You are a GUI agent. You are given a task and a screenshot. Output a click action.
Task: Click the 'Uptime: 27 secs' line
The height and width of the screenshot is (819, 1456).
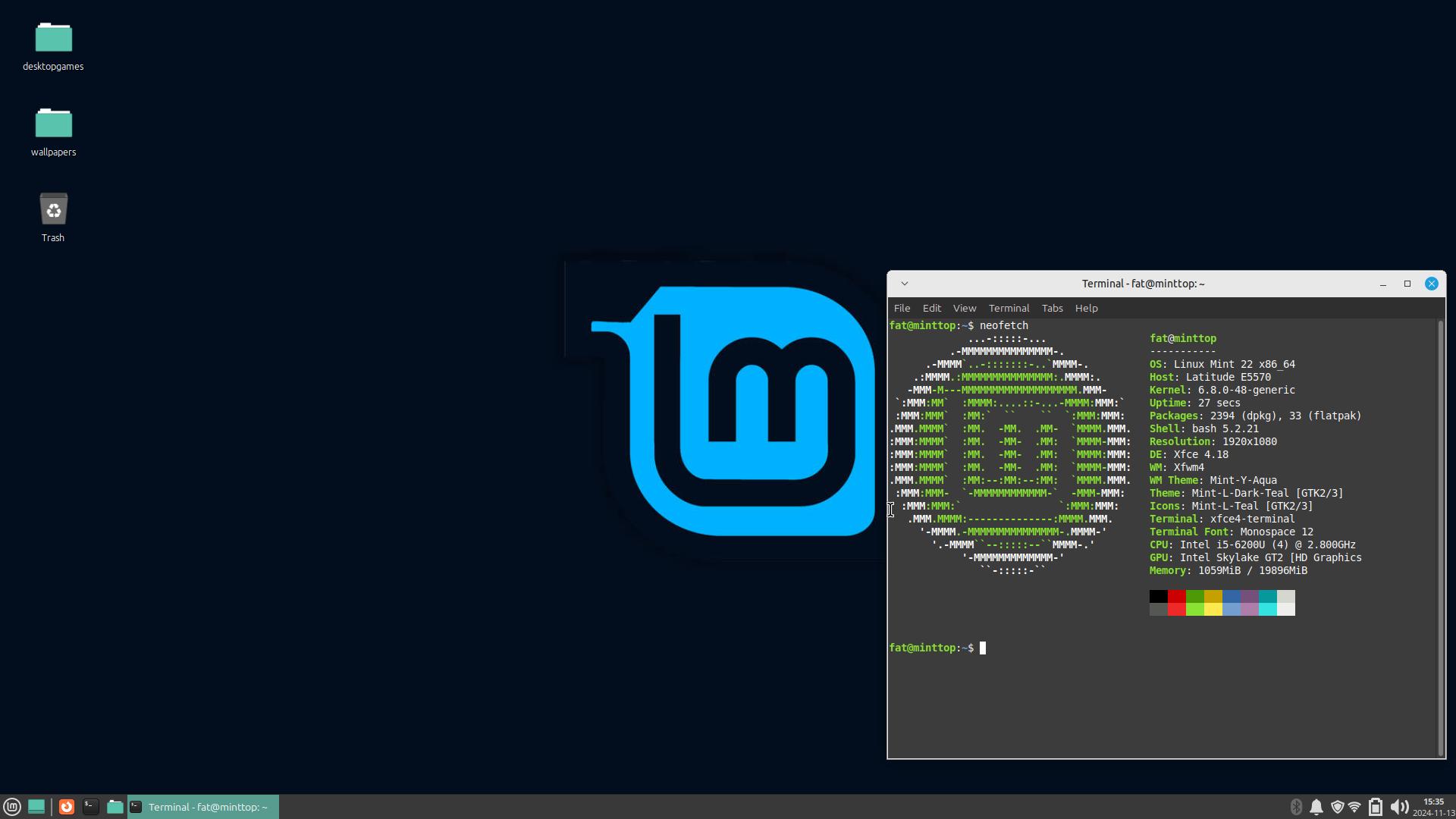click(x=1195, y=403)
